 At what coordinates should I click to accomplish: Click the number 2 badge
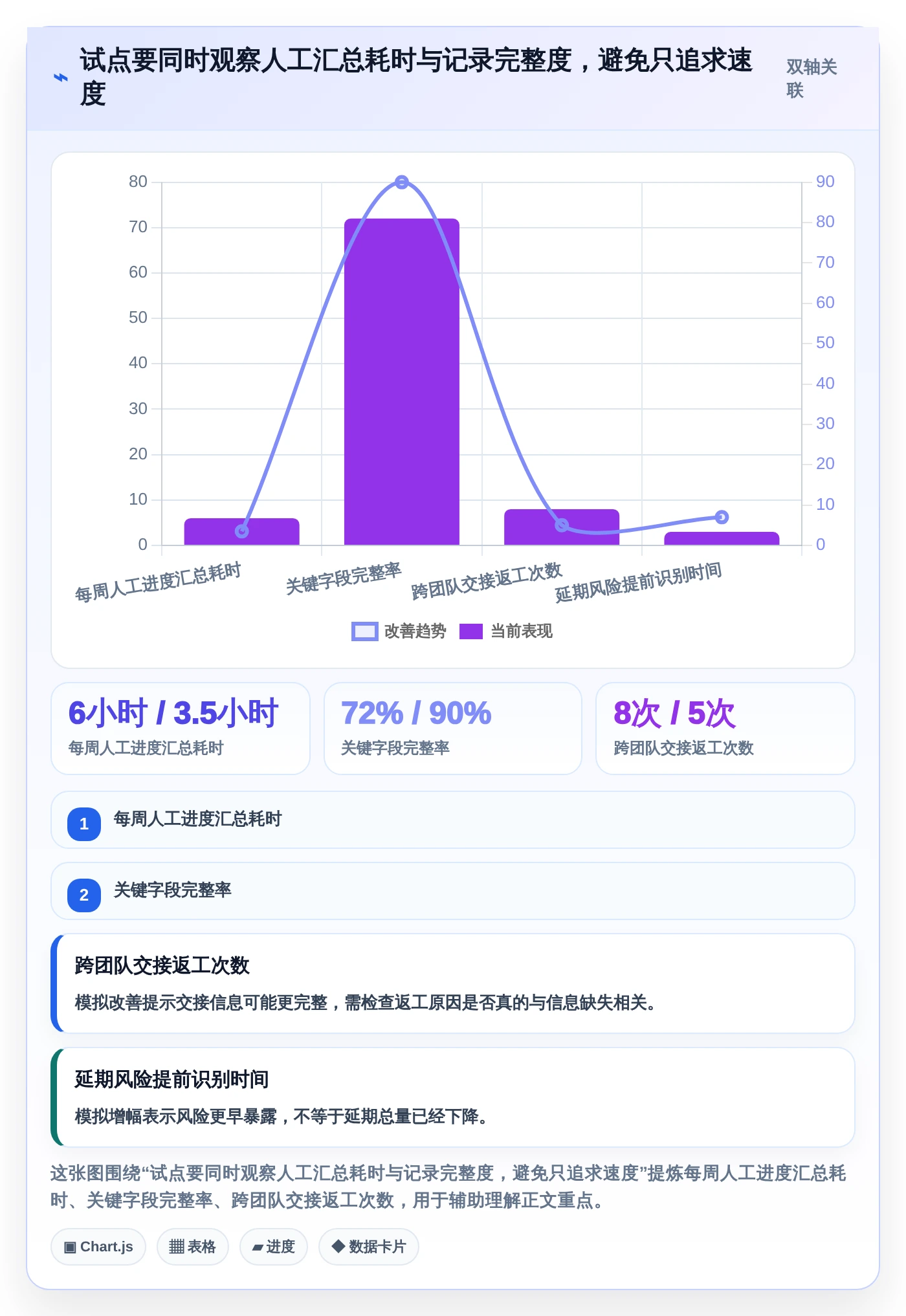pyautogui.click(x=84, y=895)
